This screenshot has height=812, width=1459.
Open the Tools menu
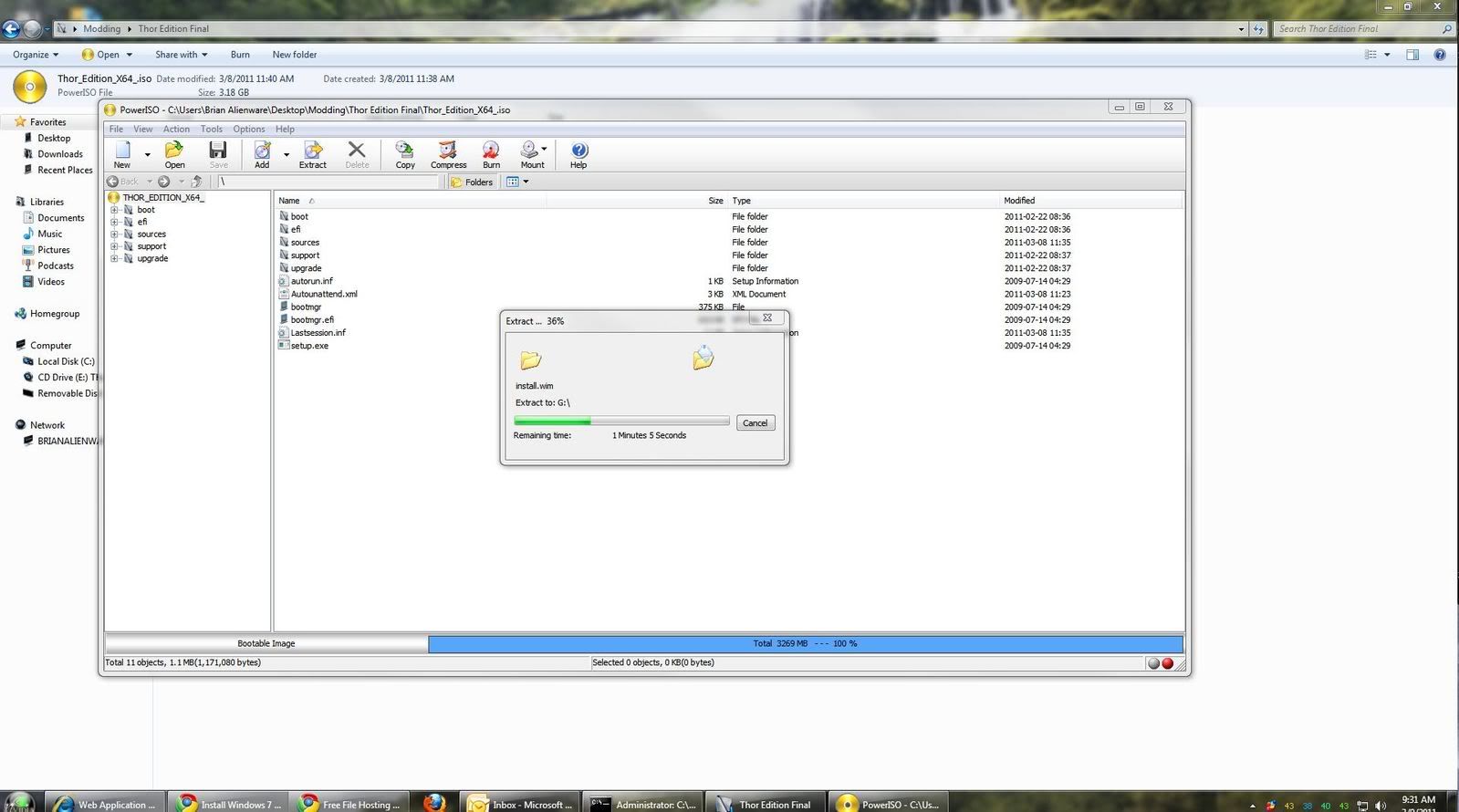pyautogui.click(x=212, y=130)
